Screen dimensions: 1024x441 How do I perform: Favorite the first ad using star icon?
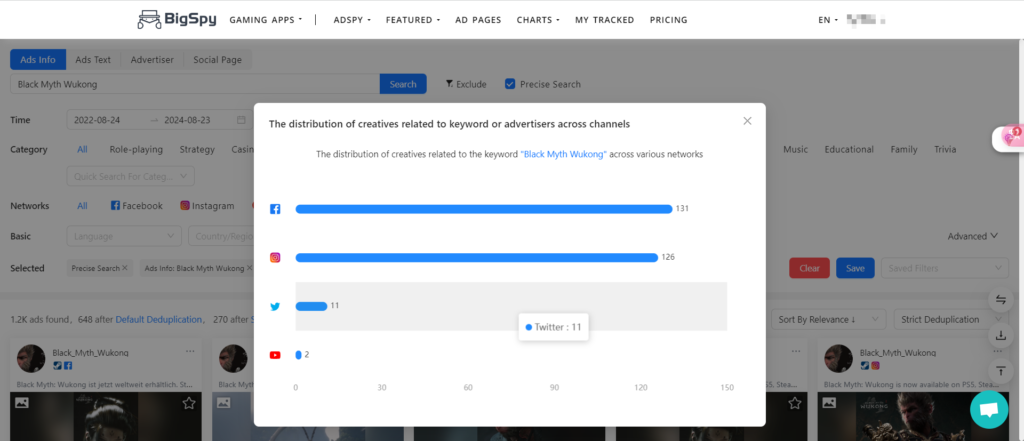(189, 402)
